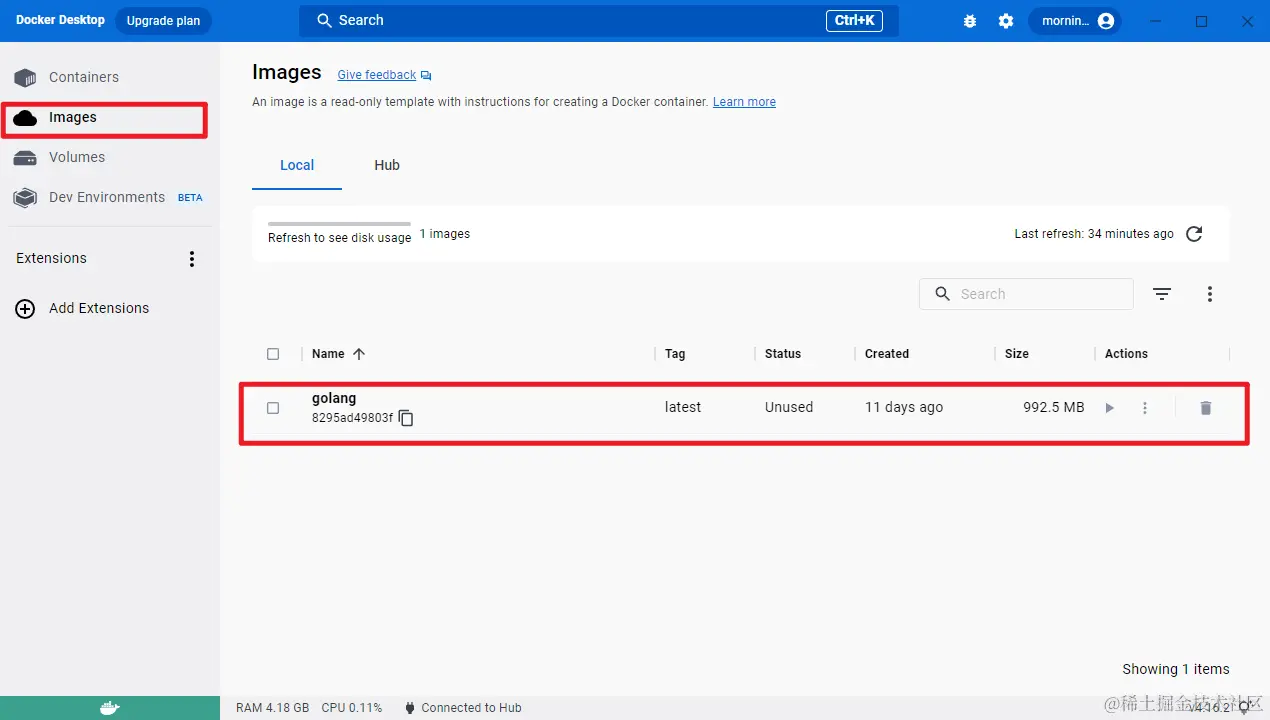Click the Last refresh: 34 minutes ago text

click(x=1094, y=234)
